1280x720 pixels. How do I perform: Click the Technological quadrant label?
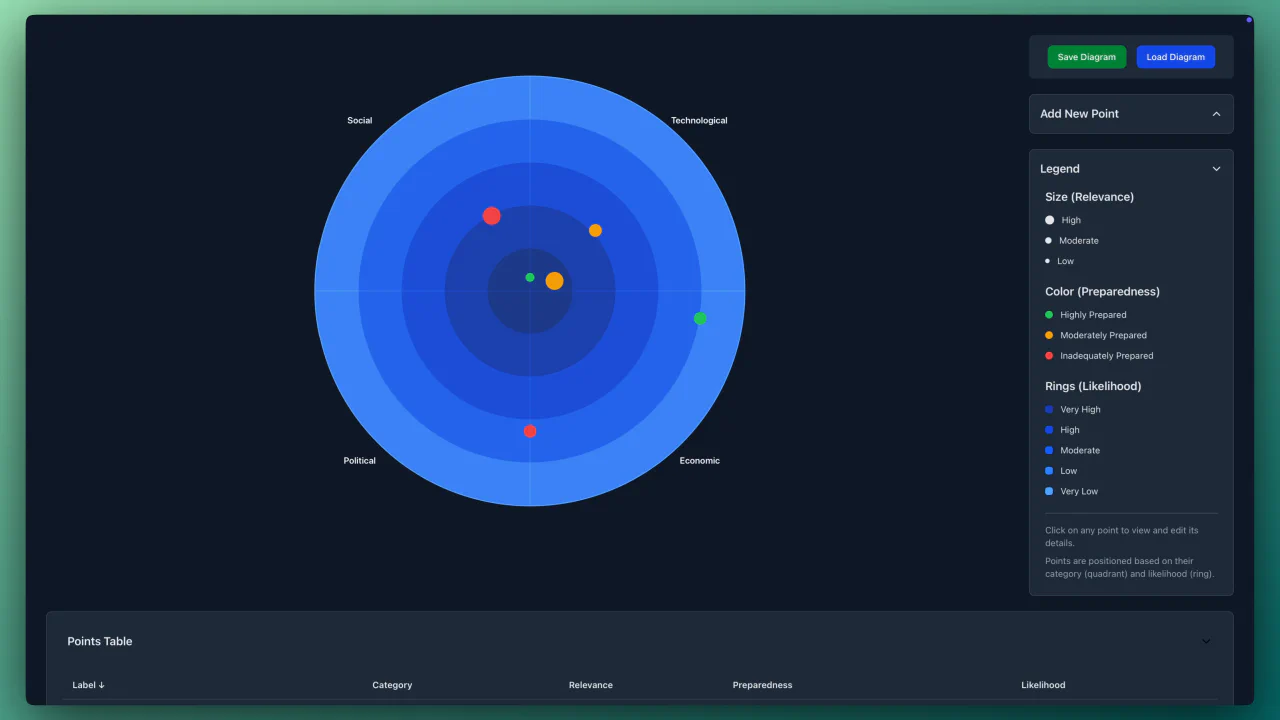point(699,120)
